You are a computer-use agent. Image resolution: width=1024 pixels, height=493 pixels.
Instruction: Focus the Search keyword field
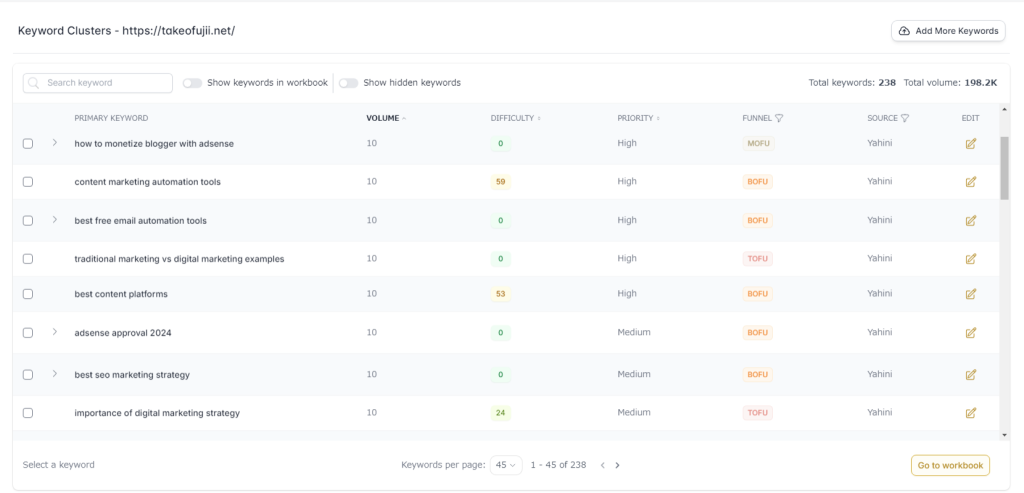coord(98,83)
